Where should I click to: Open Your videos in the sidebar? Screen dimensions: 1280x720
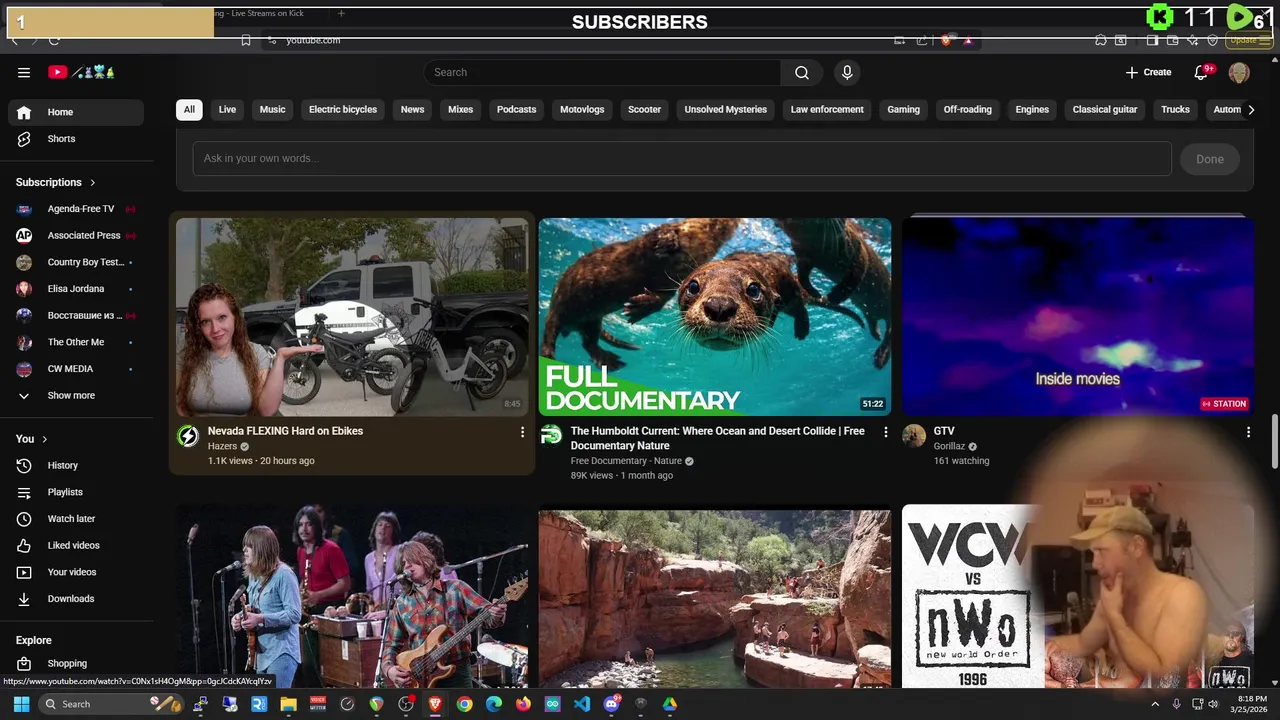[x=76, y=572]
